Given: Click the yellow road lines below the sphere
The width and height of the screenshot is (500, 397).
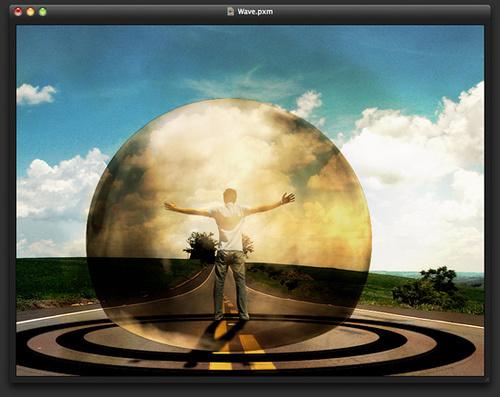Looking at the screenshot, I should [x=242, y=353].
